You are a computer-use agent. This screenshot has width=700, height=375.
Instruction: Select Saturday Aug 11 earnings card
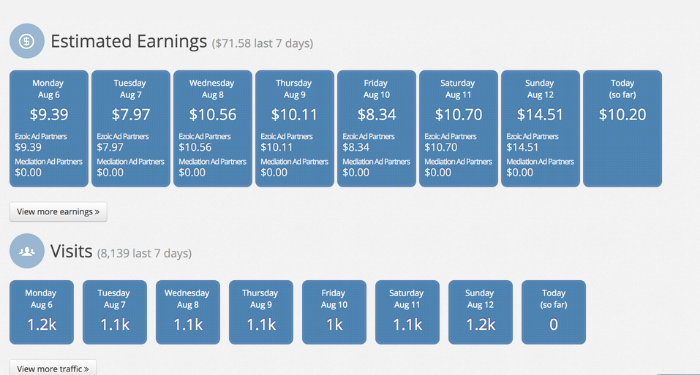point(458,129)
